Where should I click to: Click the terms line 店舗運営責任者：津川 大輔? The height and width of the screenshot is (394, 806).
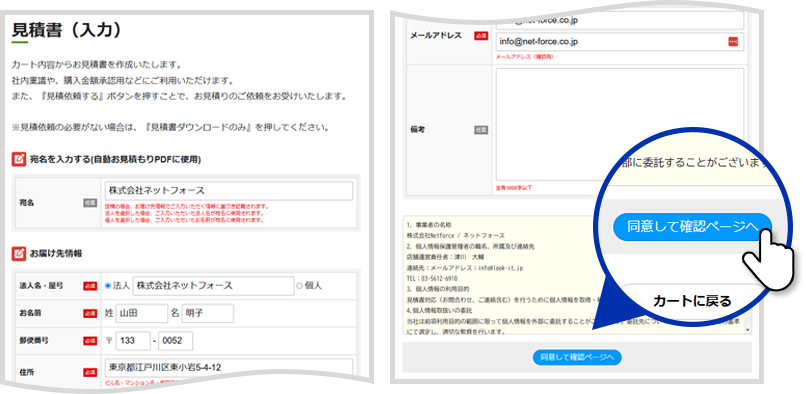tap(445, 257)
